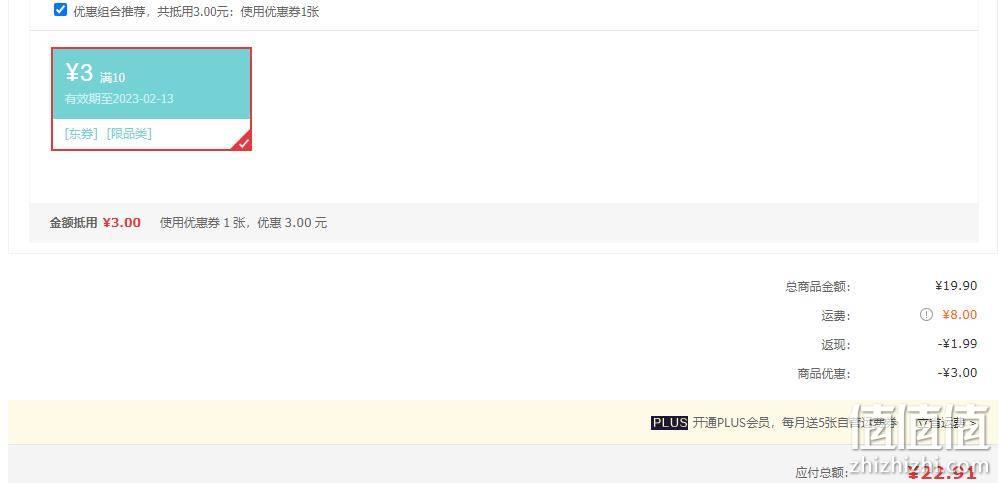Click the ¥8.00 shipping fee amount
This screenshot has width=999, height=483.
coord(959,315)
